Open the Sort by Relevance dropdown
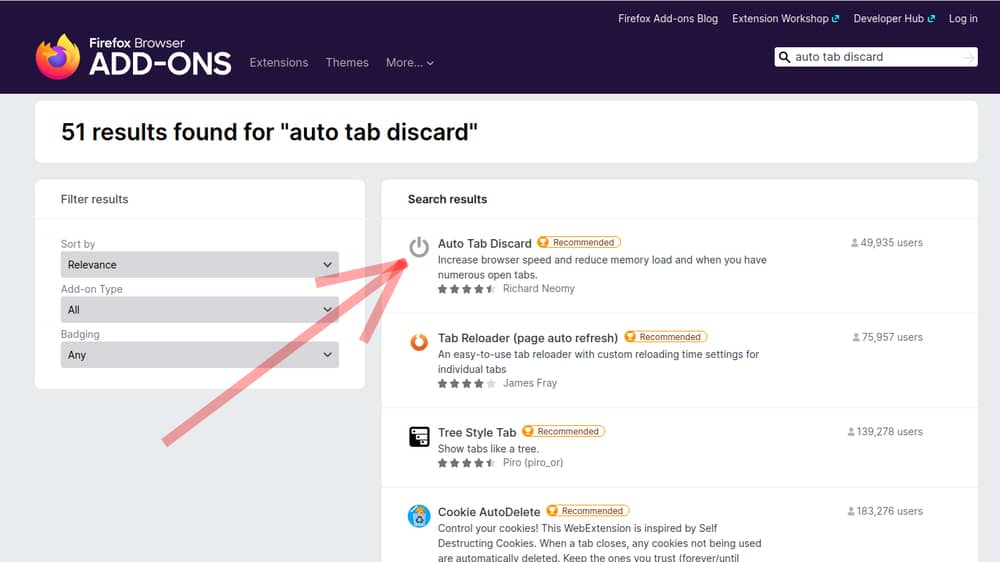Screen dimensions: 1000x562 pos(200,265)
